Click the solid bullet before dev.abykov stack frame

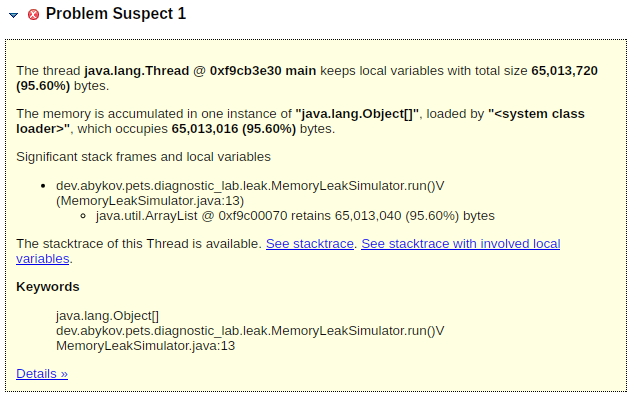click(x=43, y=187)
